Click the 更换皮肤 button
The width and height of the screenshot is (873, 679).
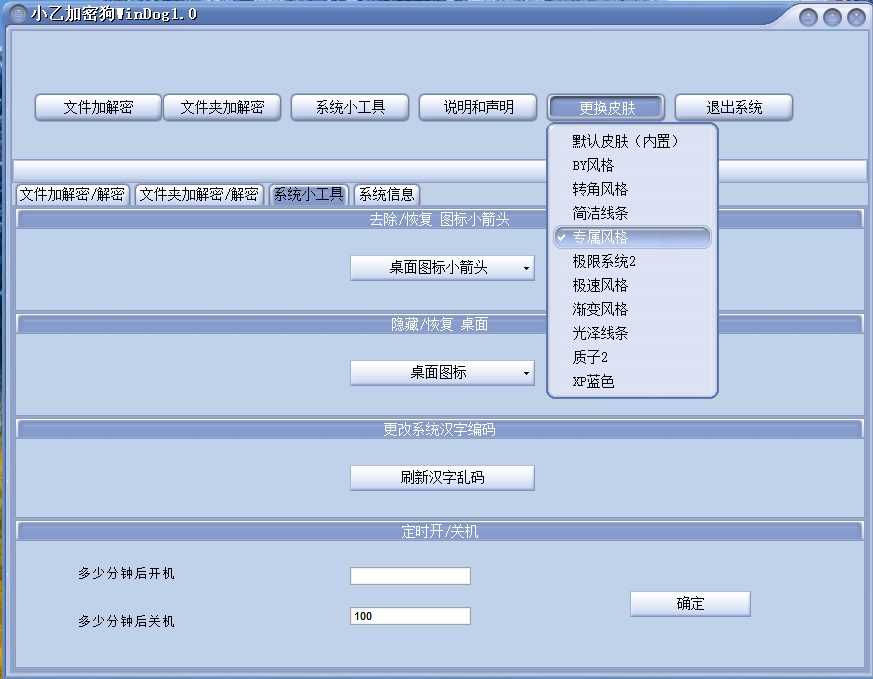(606, 107)
